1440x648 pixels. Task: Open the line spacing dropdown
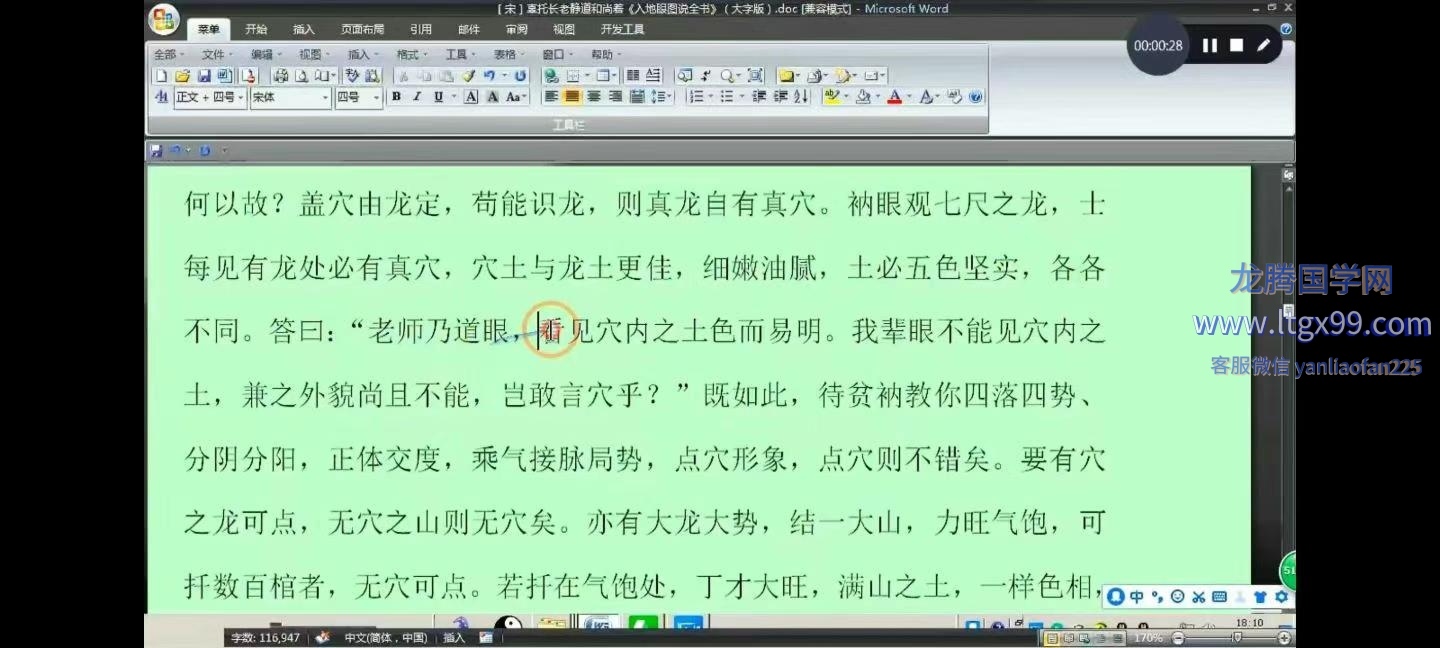click(661, 97)
